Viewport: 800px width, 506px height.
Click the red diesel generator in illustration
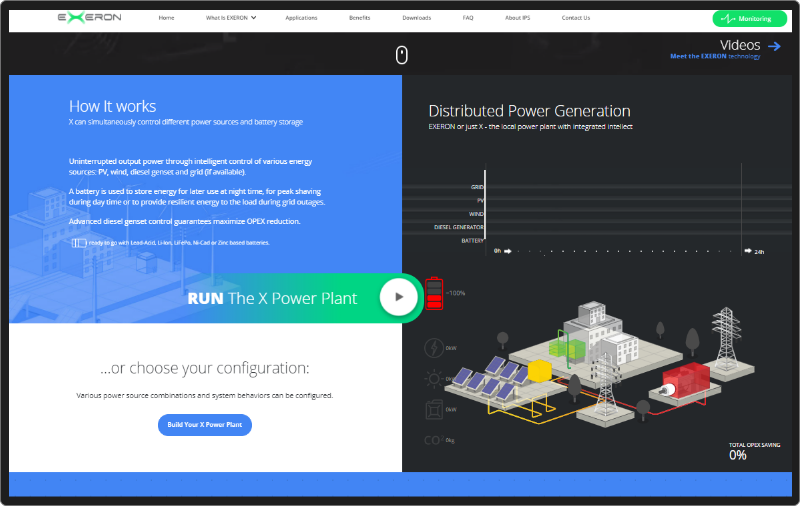pos(685,382)
